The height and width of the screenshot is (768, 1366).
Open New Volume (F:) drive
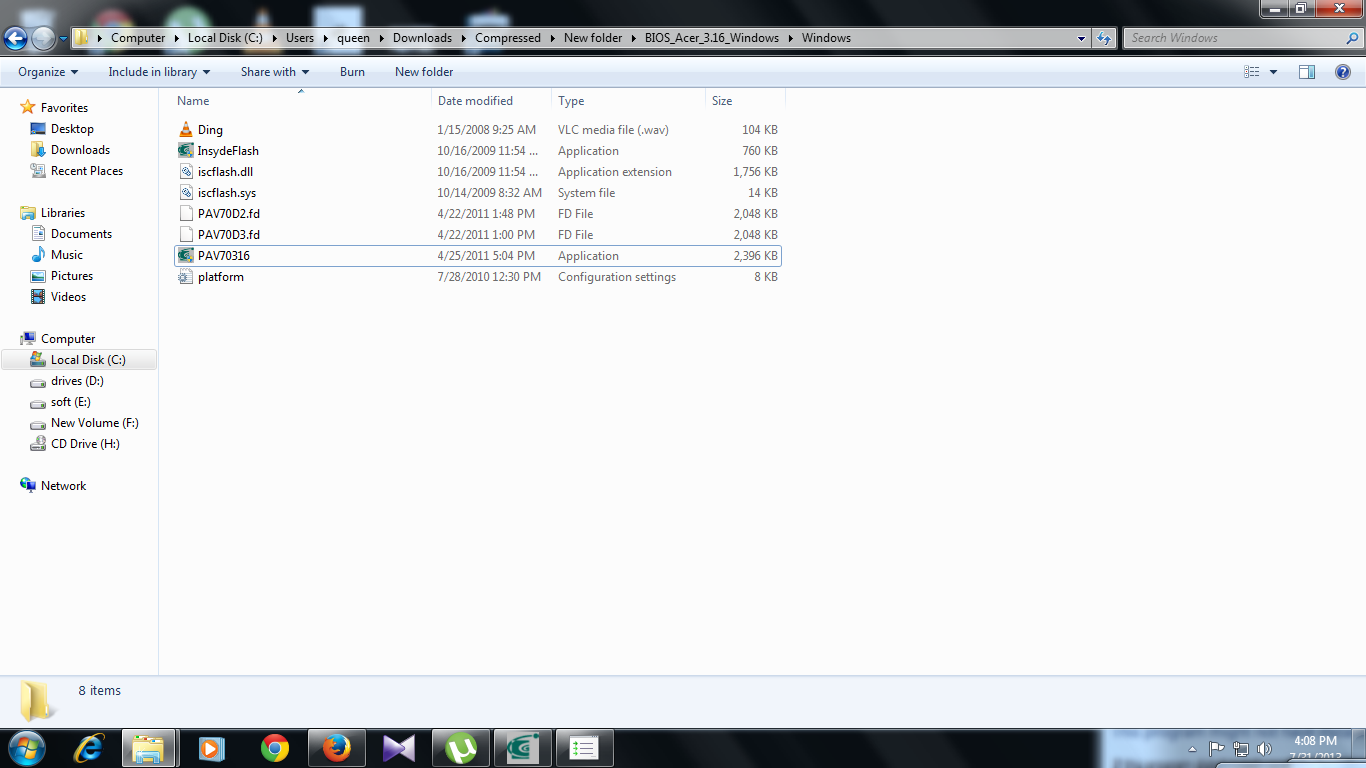pos(95,423)
